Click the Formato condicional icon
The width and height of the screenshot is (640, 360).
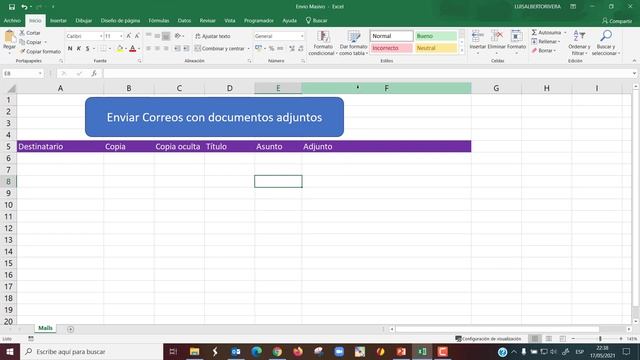pos(323,37)
